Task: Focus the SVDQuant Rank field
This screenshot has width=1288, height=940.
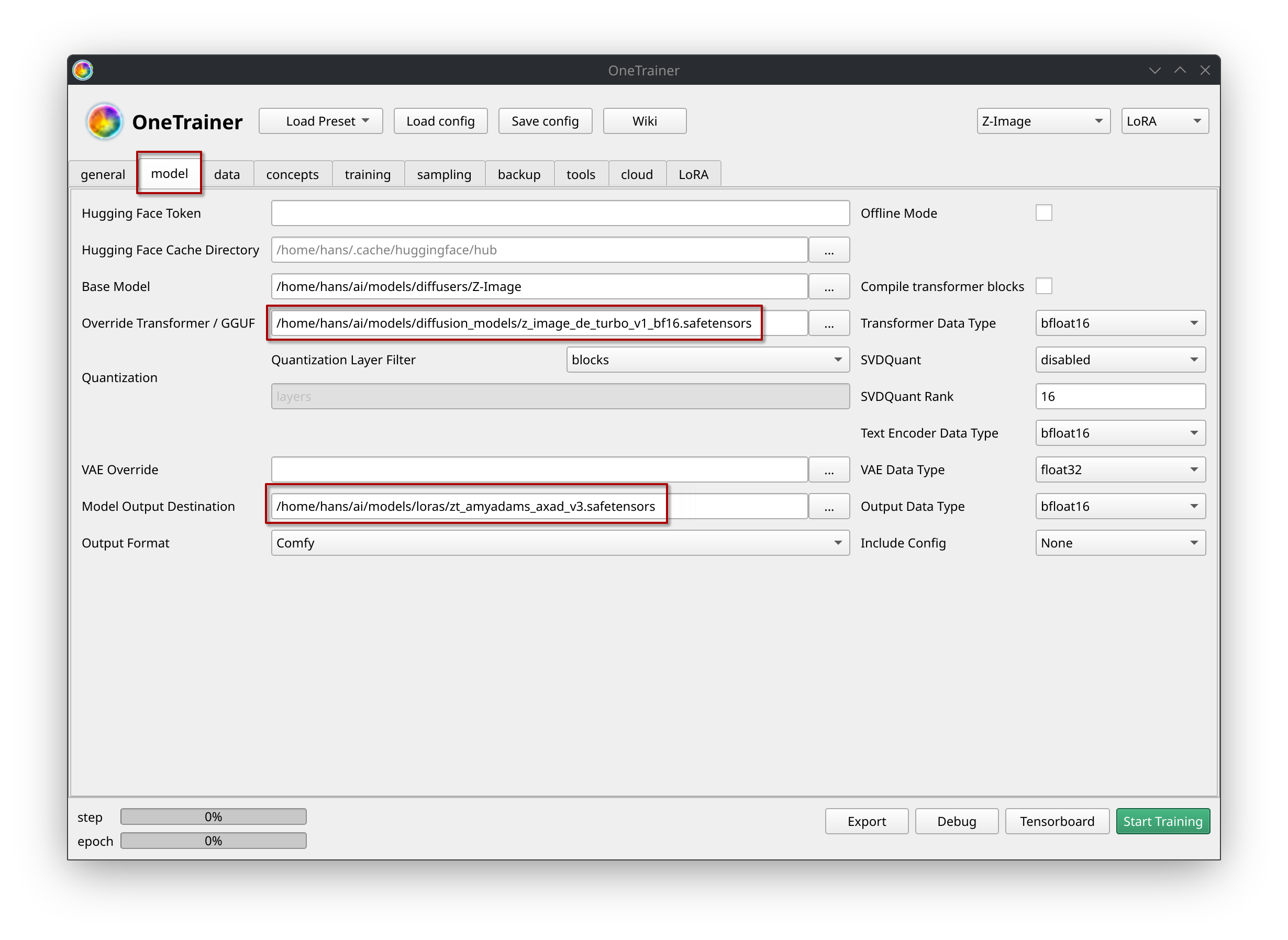Action: coord(1120,396)
